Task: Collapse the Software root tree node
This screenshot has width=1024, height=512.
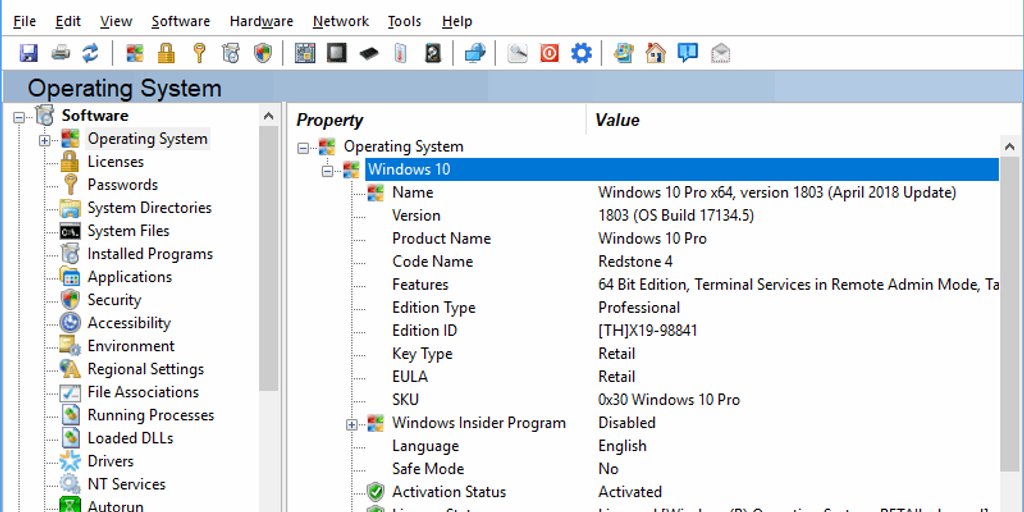Action: click(19, 118)
